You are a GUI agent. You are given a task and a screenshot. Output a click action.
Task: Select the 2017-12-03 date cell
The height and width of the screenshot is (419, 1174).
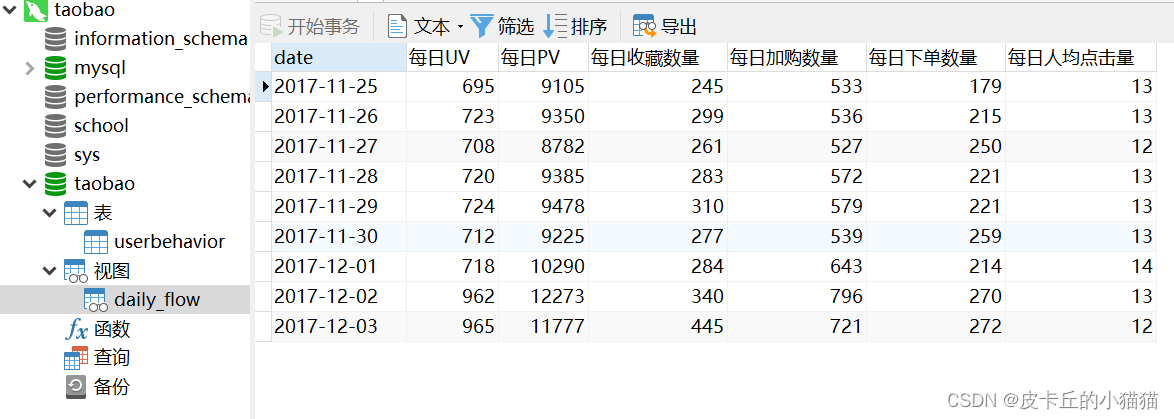click(338, 326)
